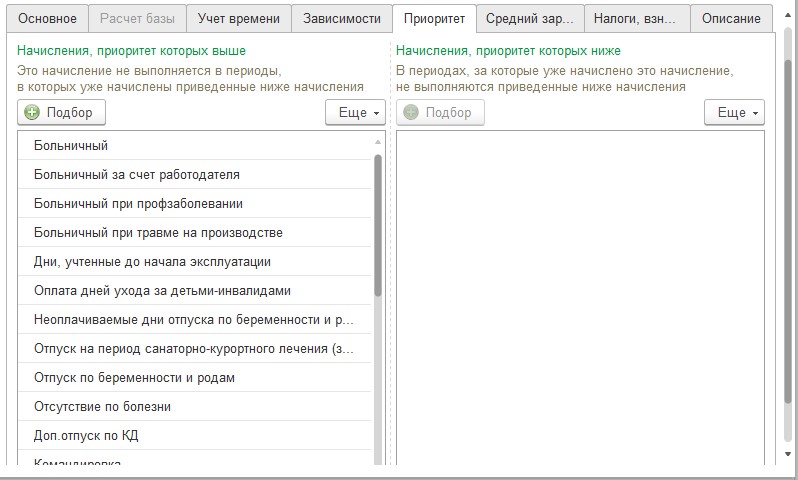798x480 pixels.
Task: Switch to the Расчет базы tab
Action: click(137, 19)
